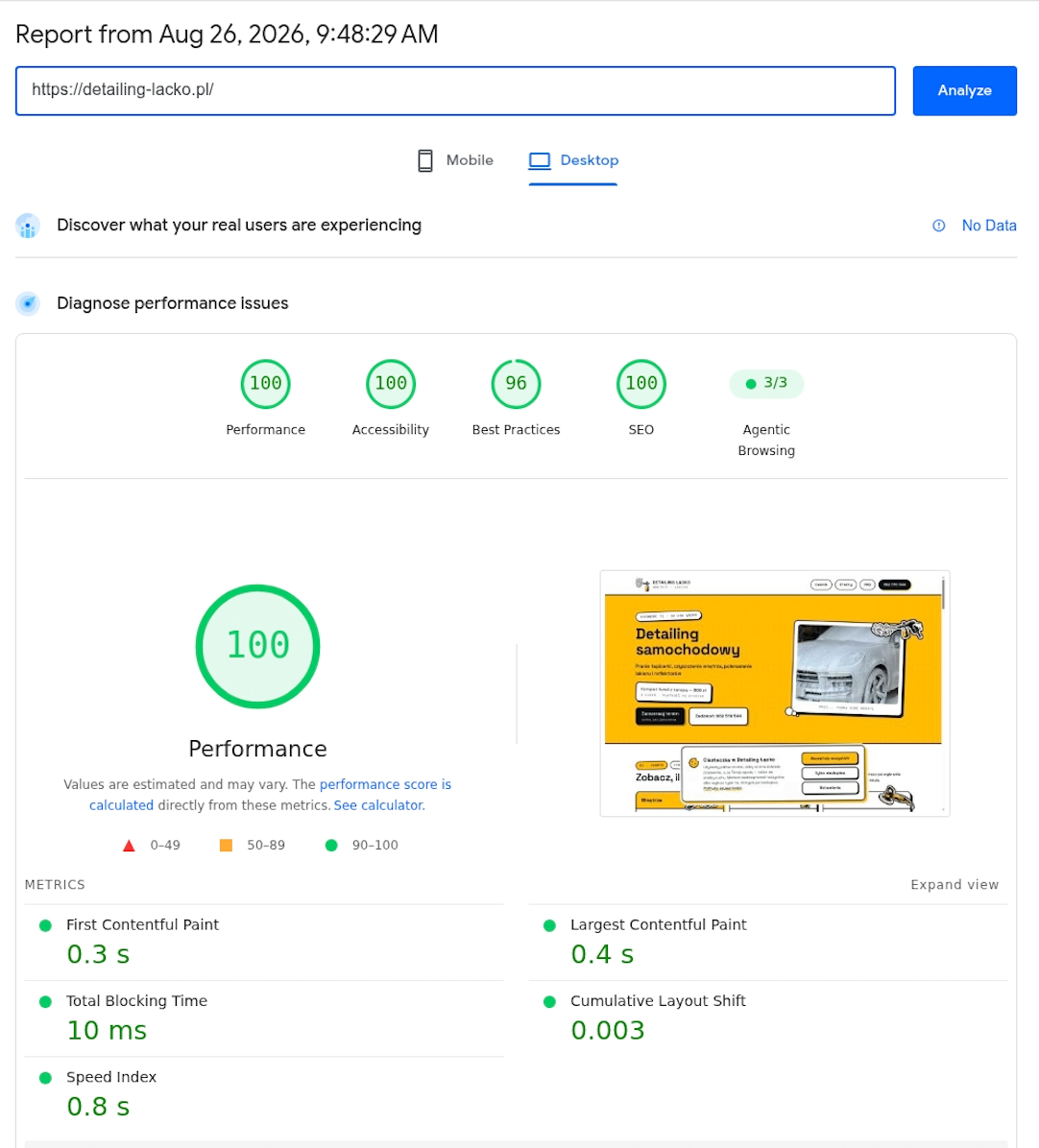
Task: Click the Discover what your real users heading
Action: (x=239, y=226)
